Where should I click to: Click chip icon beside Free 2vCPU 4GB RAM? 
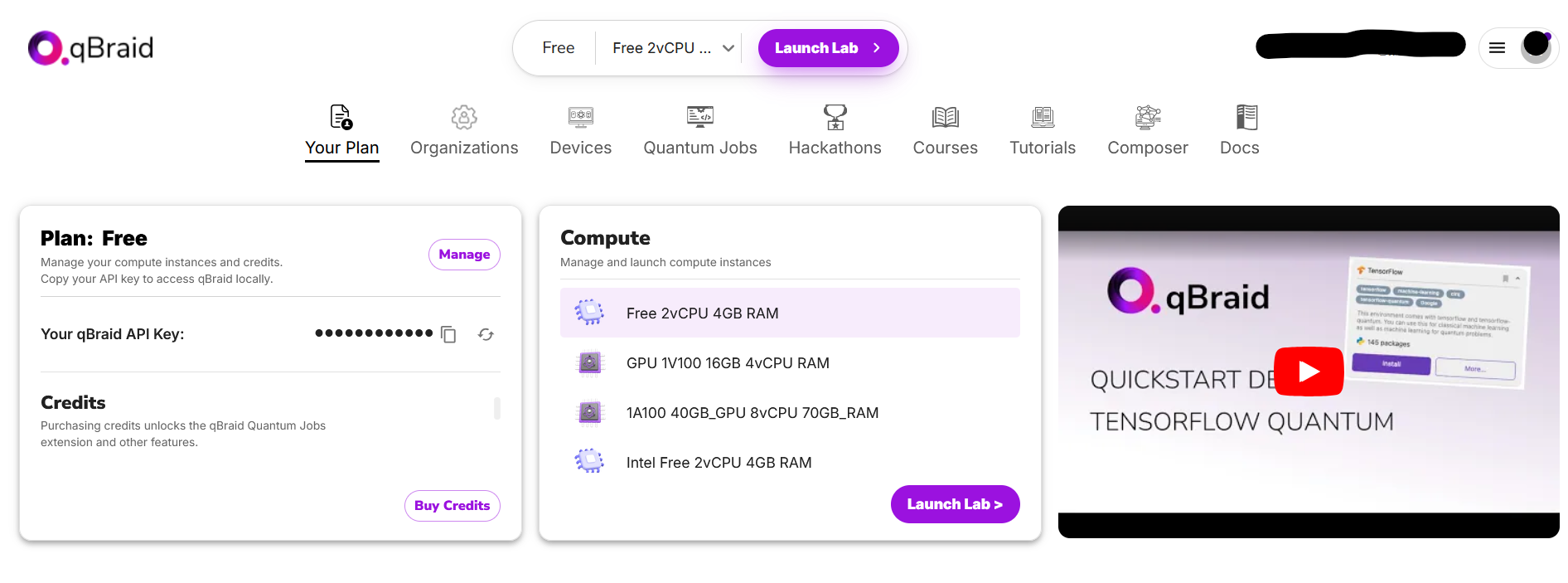pos(589,313)
